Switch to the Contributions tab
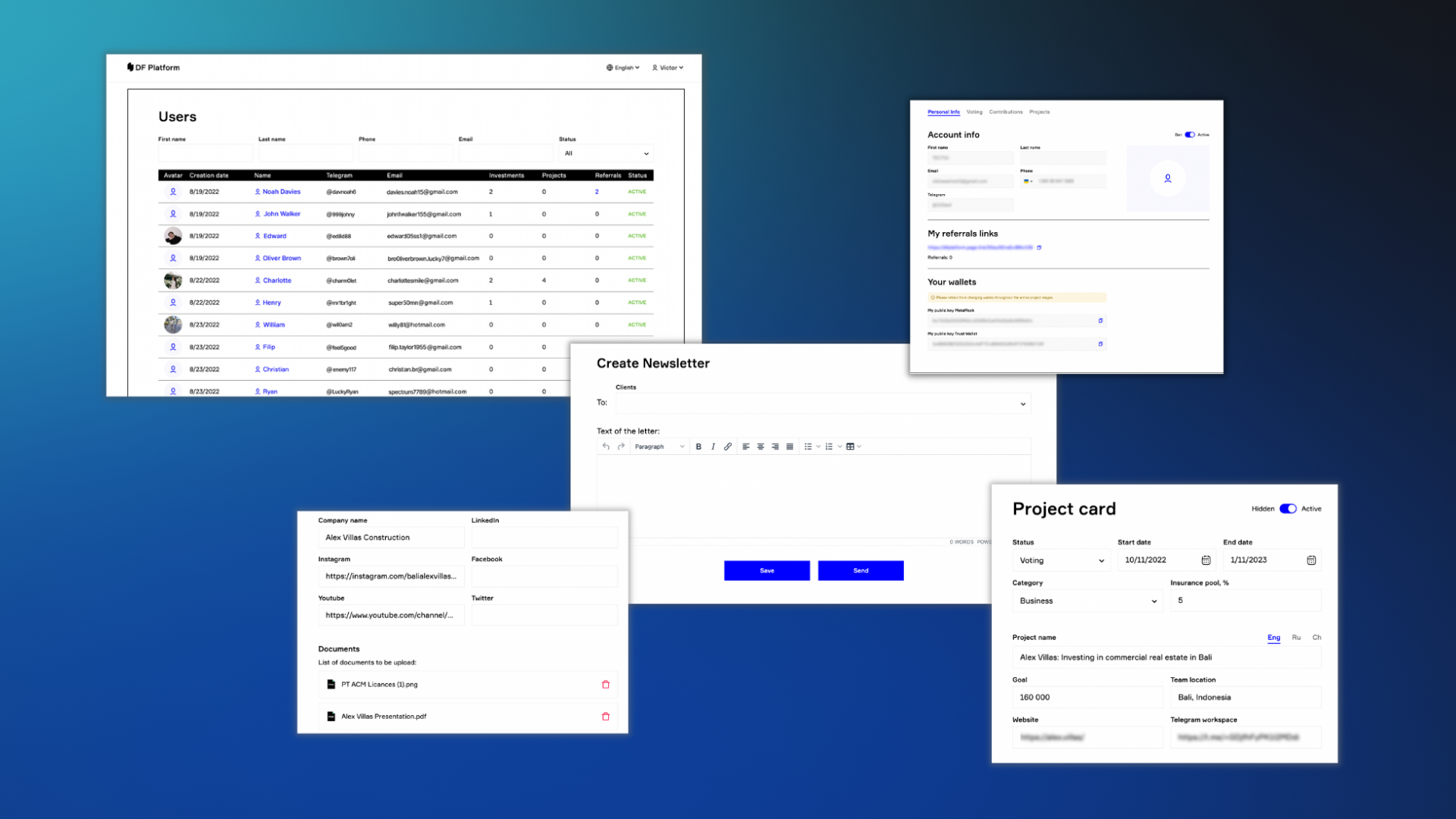 1005,111
